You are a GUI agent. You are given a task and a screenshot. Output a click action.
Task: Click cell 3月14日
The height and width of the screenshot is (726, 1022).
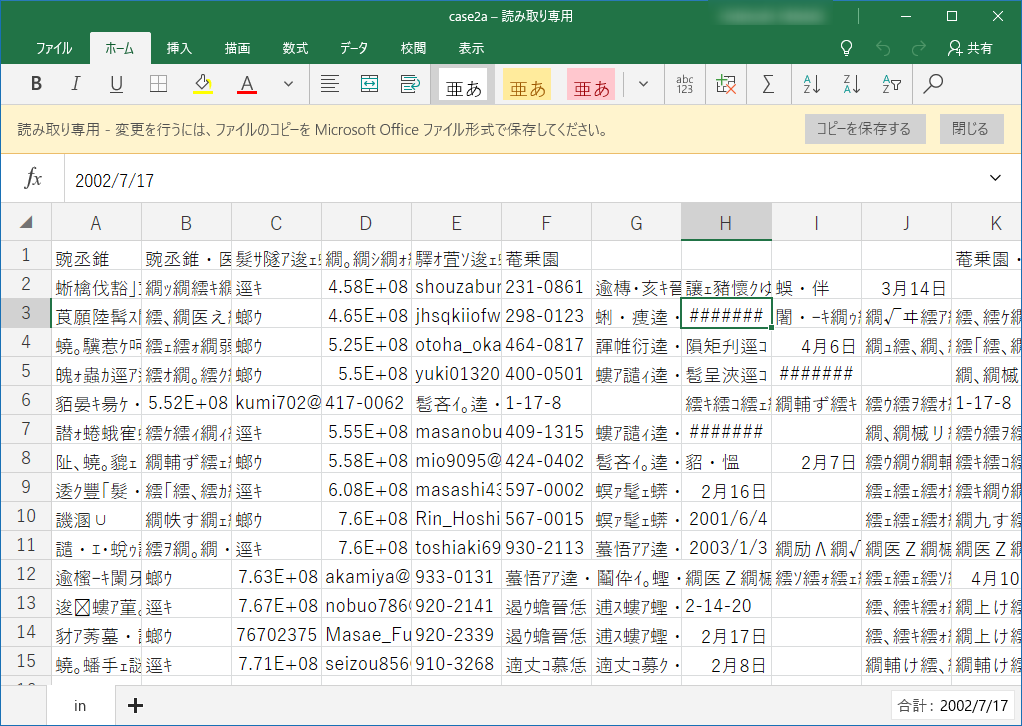(x=906, y=287)
